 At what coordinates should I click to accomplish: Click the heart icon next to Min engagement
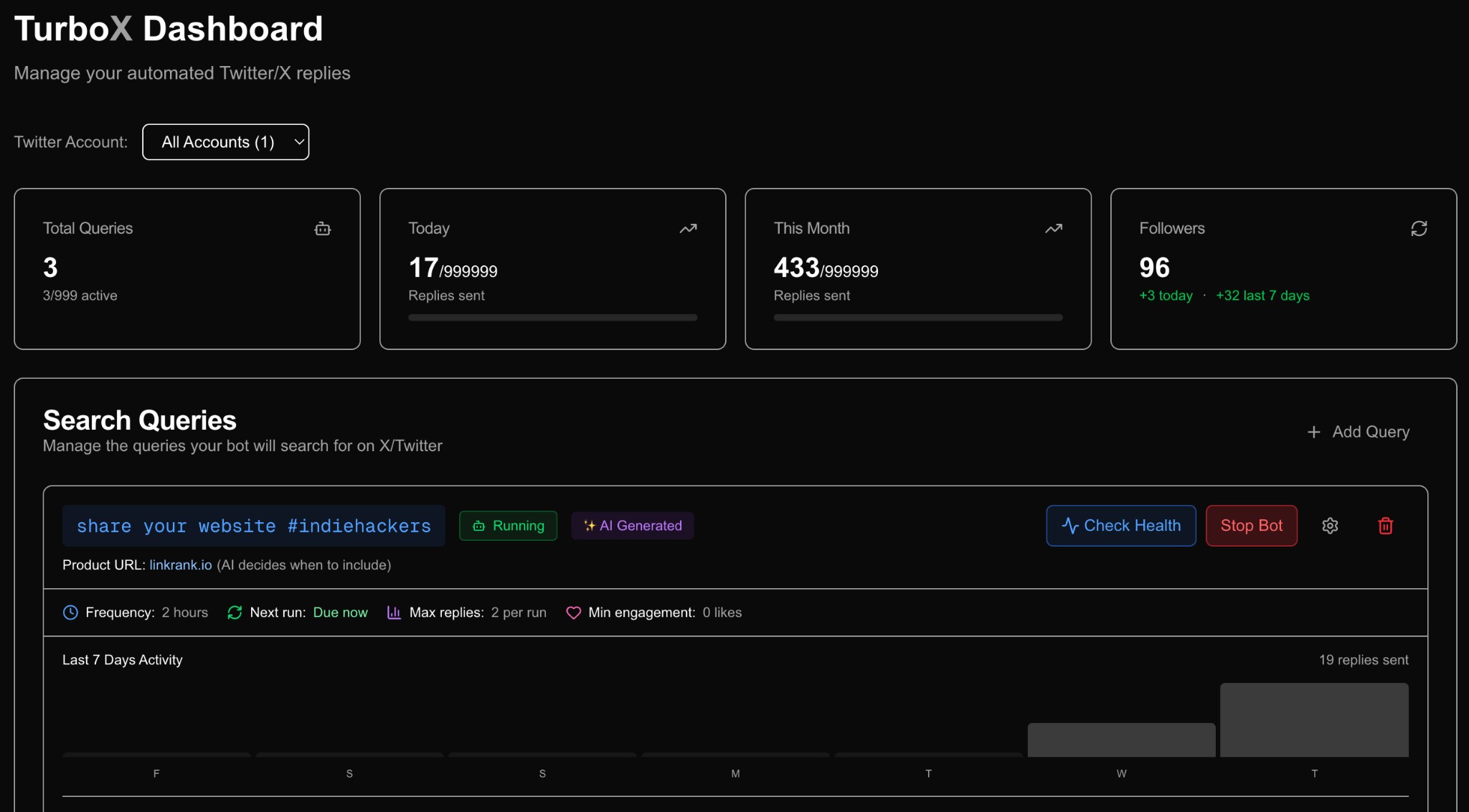coord(574,613)
